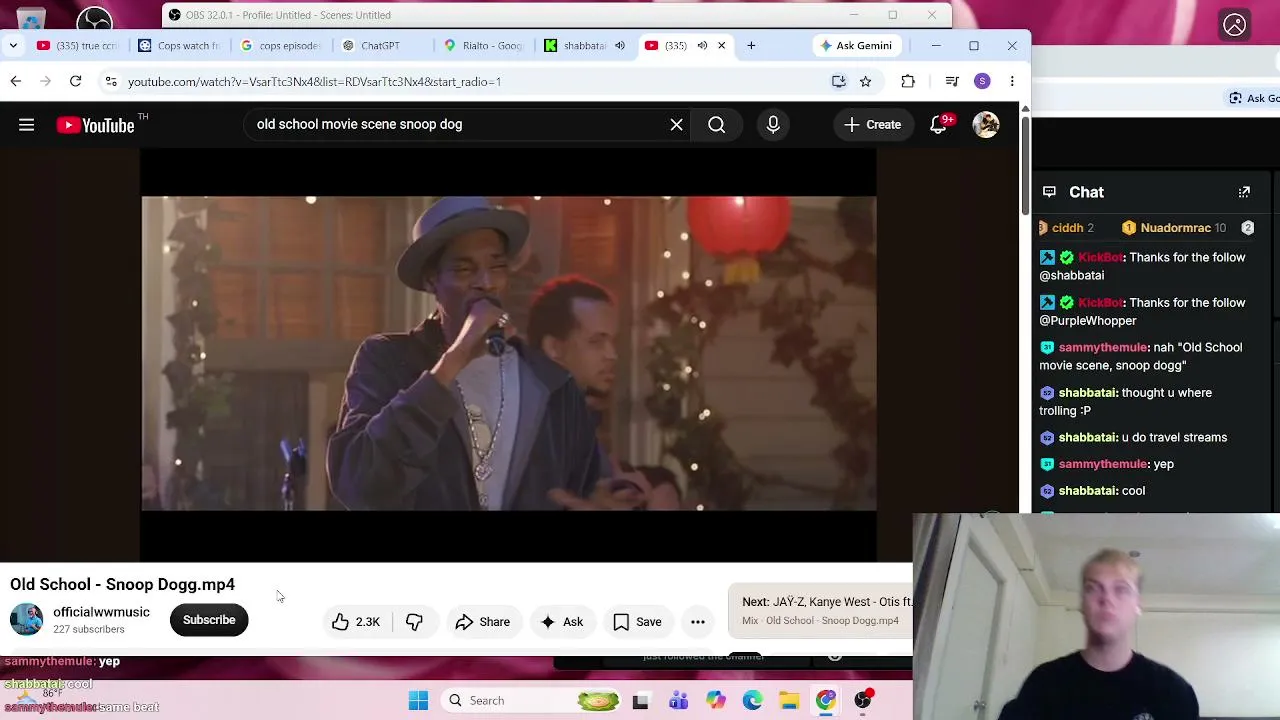Switch to OBS Studio on the taskbar
The image size is (1280, 720).
[x=863, y=701]
